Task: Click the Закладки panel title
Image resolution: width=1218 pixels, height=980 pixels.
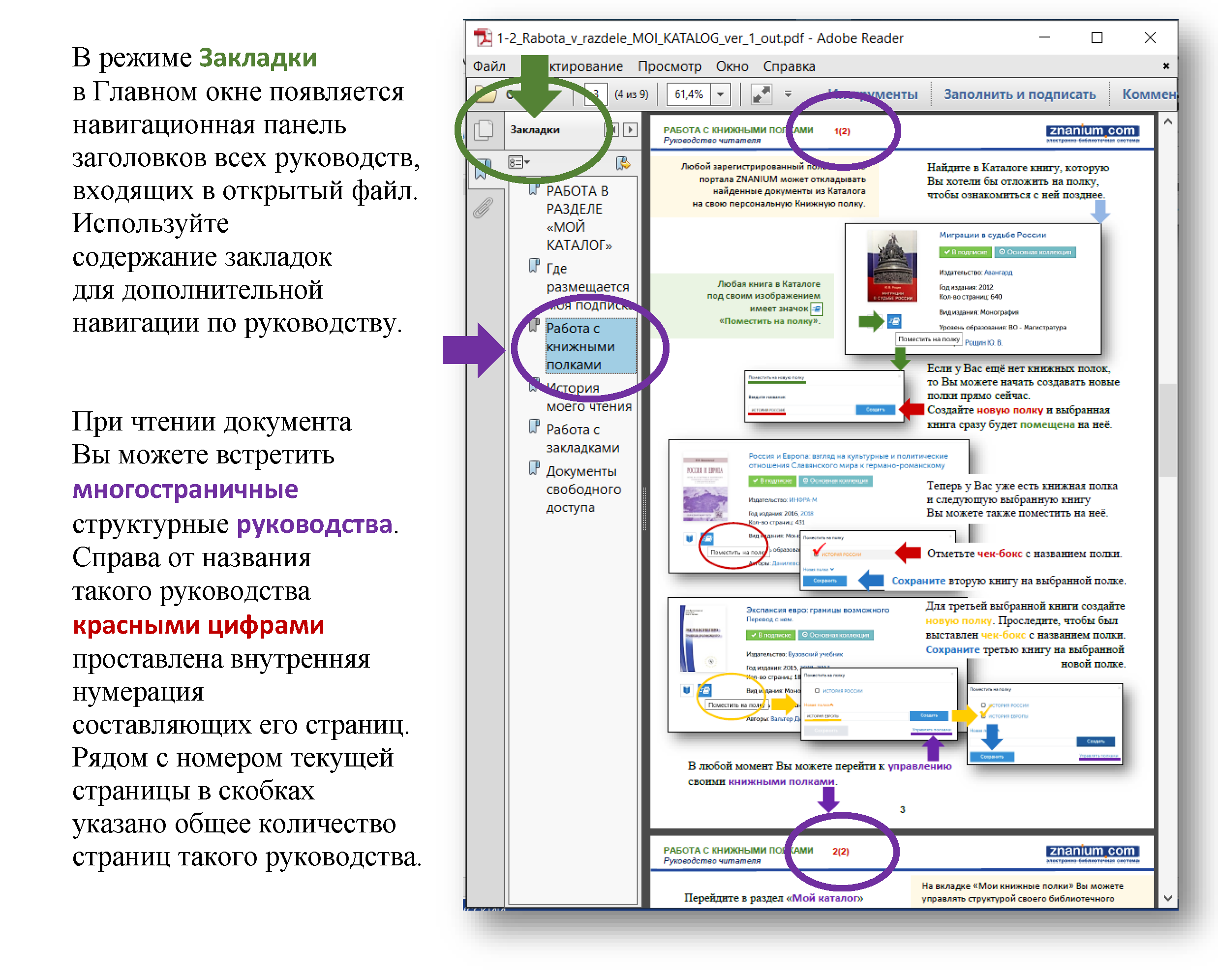Action: pyautogui.click(x=534, y=130)
